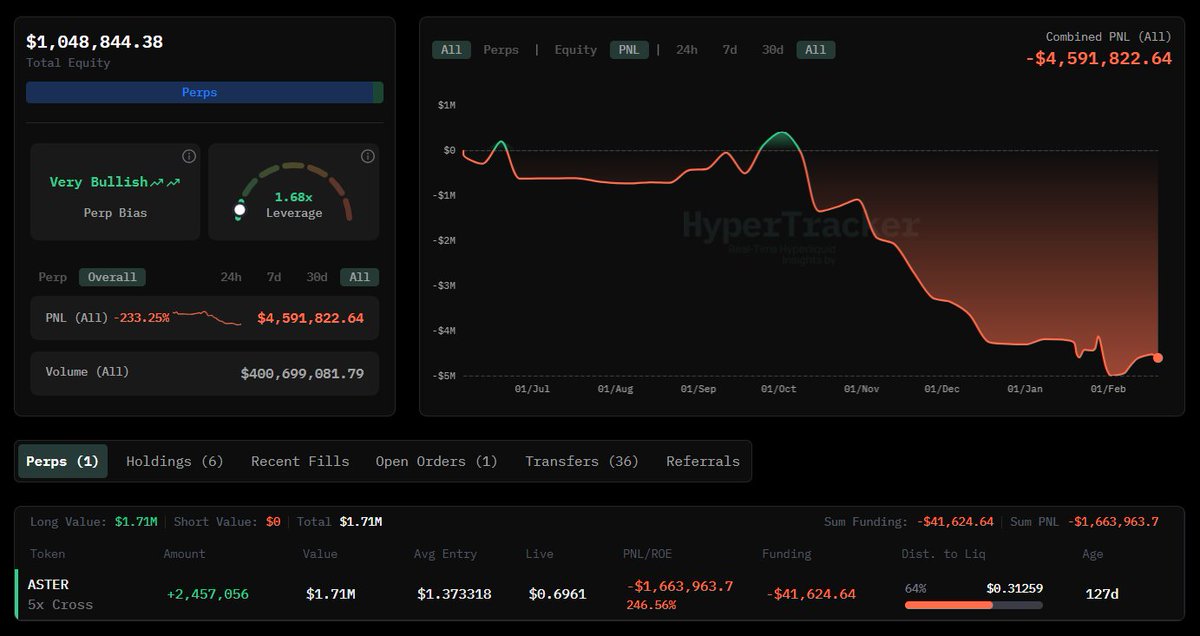Click Volume value $400,699,081.79
The height and width of the screenshot is (636, 1200).
click(302, 373)
